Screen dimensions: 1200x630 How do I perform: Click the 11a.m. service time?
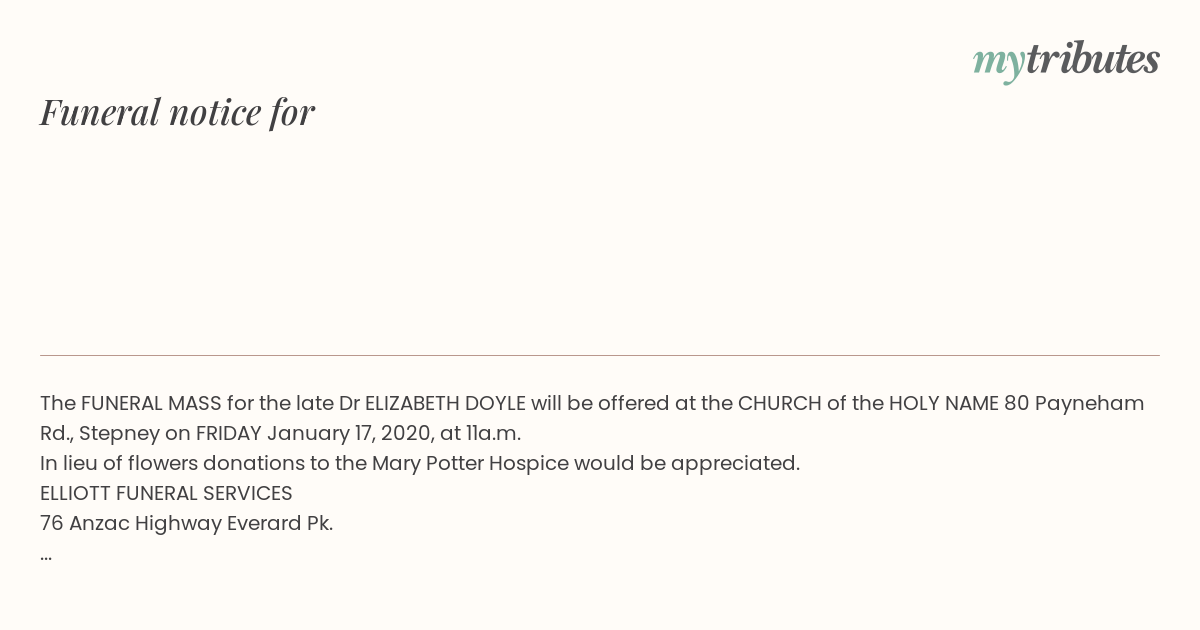[x=494, y=433]
